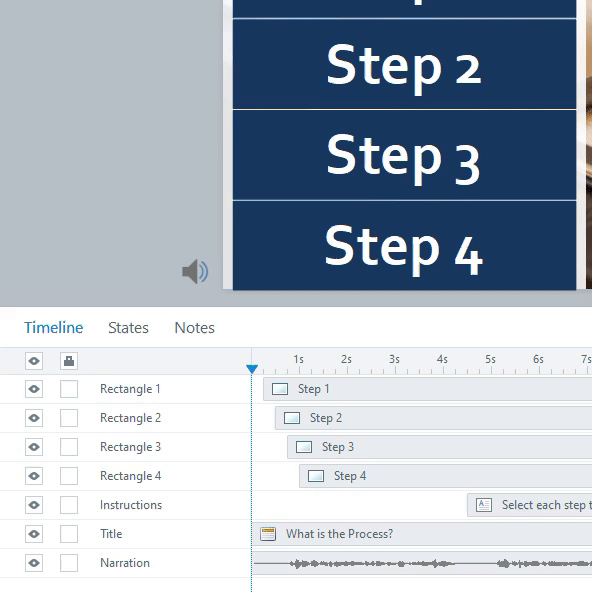
Task: Lock the Instructions object
Action: [69, 505]
